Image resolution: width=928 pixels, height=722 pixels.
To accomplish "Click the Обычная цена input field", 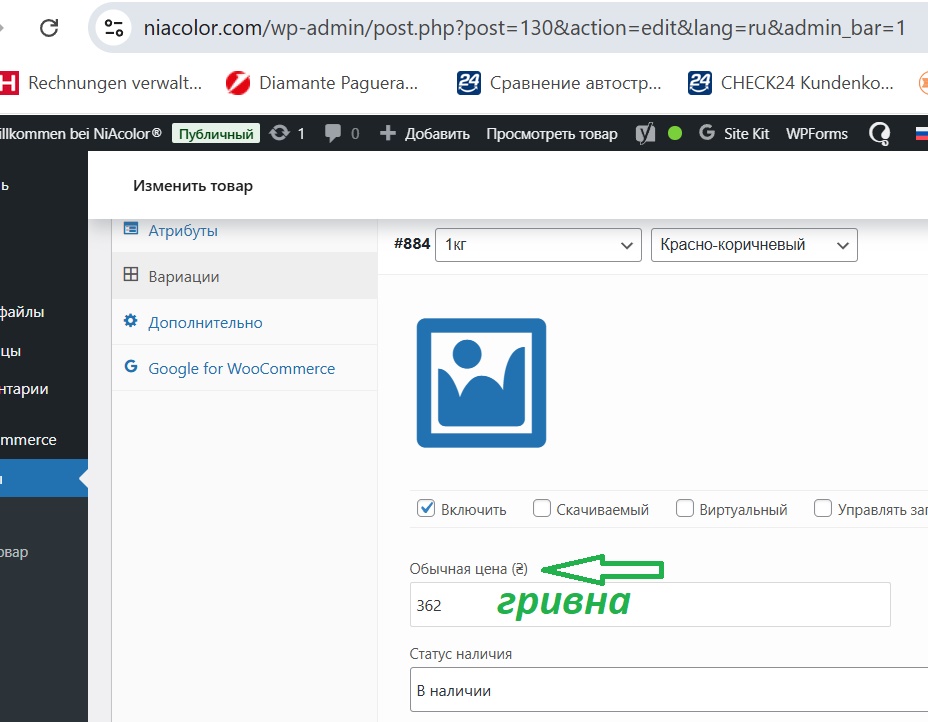I will tap(649, 606).
